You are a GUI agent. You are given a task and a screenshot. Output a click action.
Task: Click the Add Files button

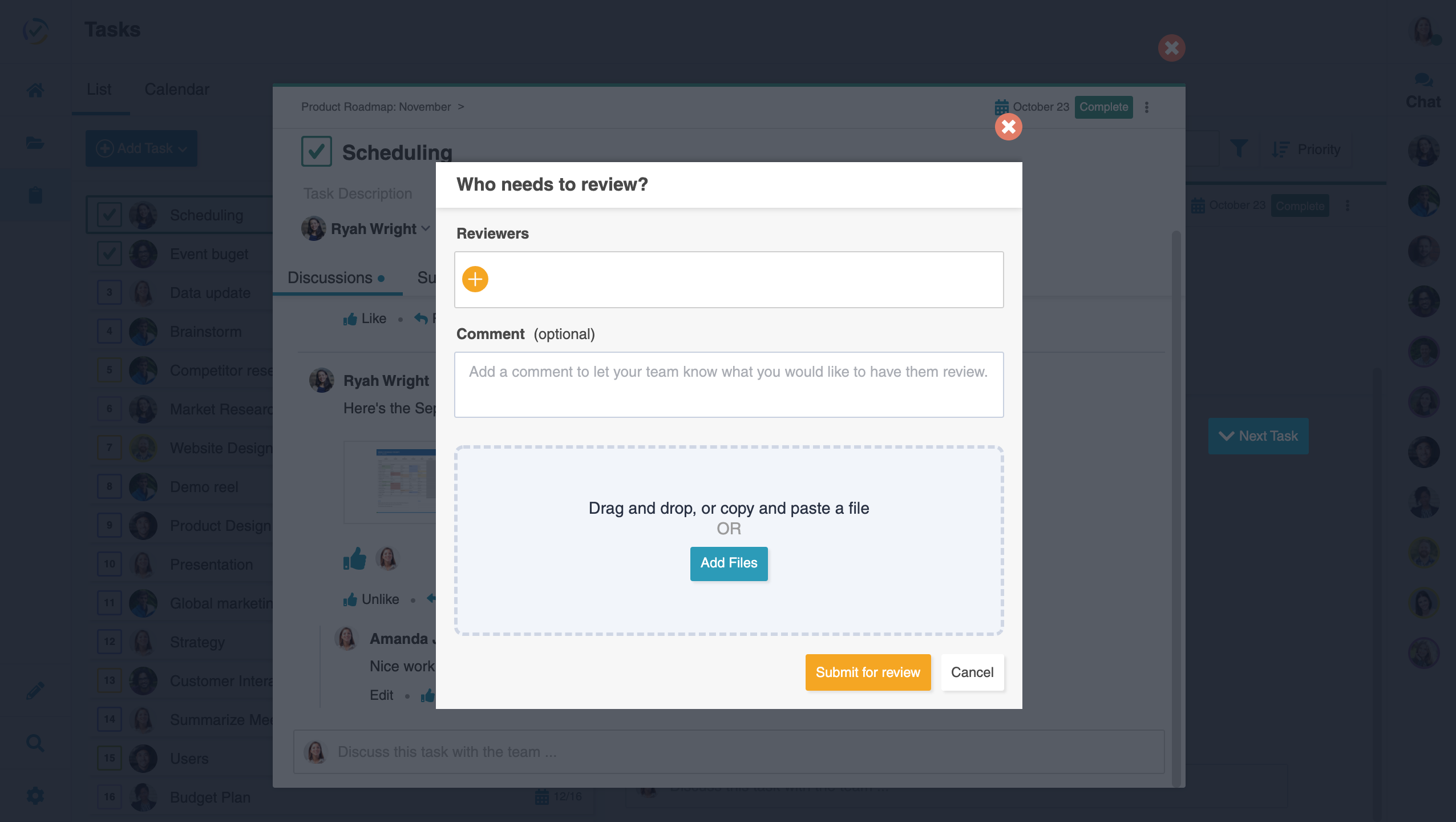729,563
